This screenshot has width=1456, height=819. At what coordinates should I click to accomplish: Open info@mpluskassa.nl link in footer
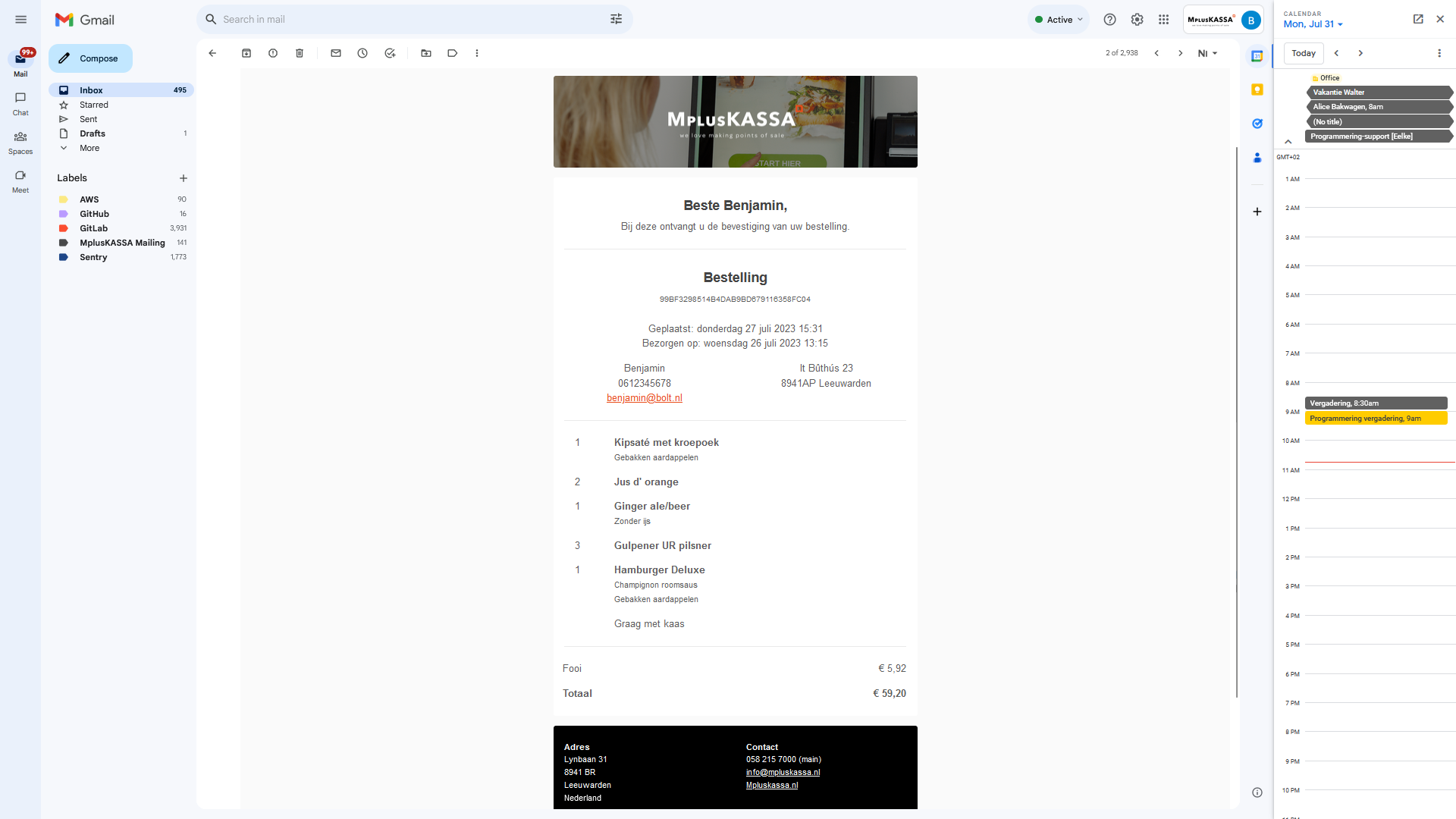[x=783, y=773]
